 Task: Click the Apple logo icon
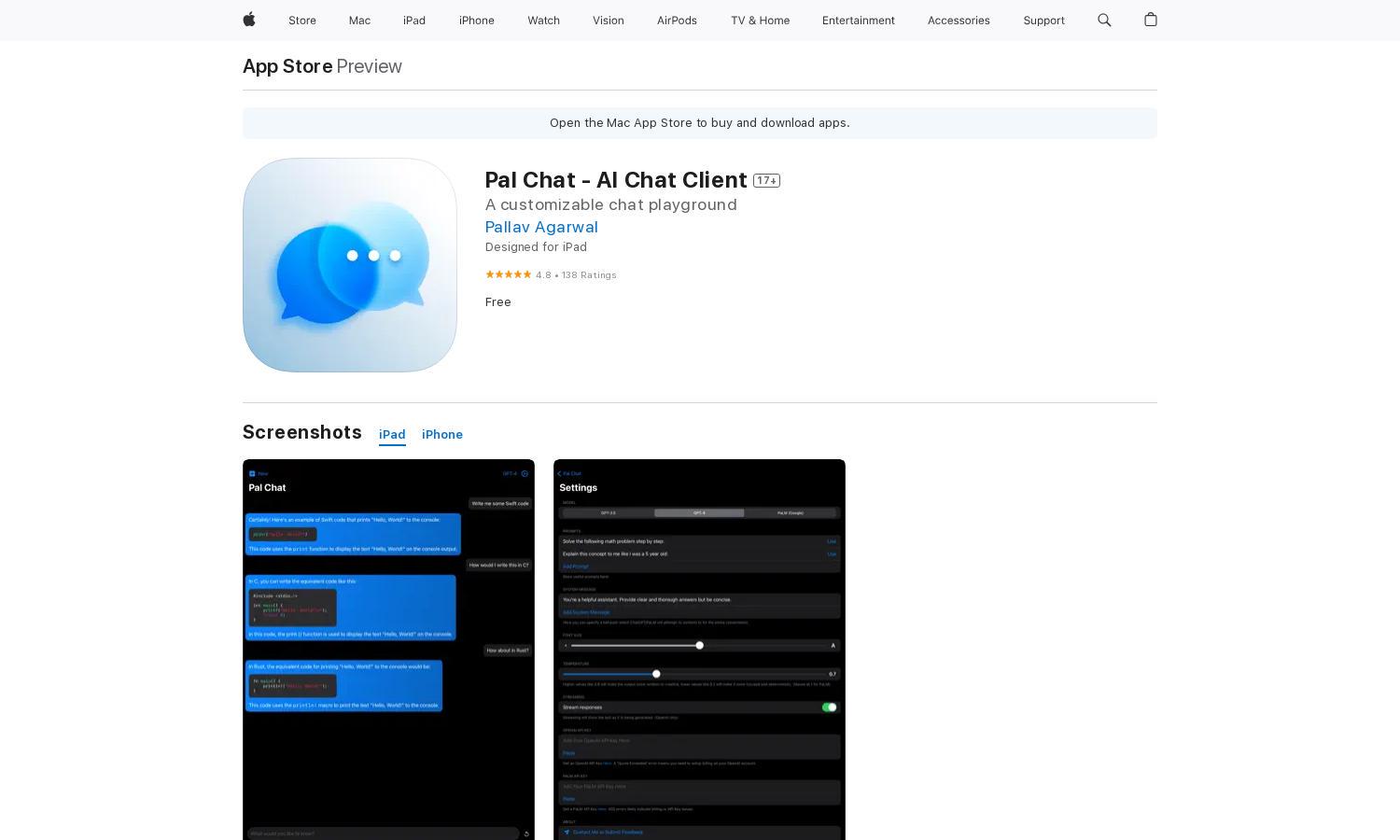pyautogui.click(x=249, y=20)
